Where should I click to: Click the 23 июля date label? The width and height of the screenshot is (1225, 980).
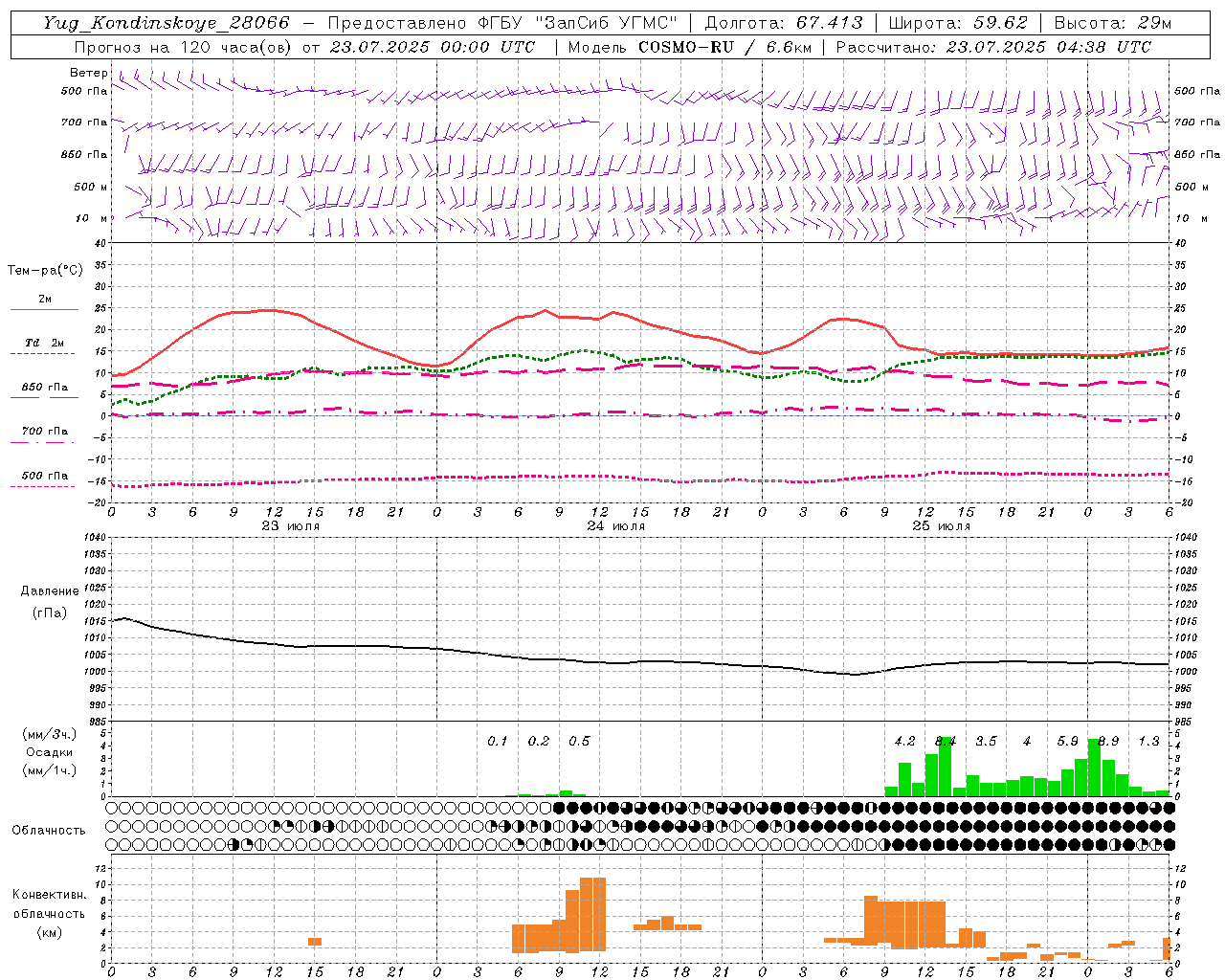click(291, 526)
